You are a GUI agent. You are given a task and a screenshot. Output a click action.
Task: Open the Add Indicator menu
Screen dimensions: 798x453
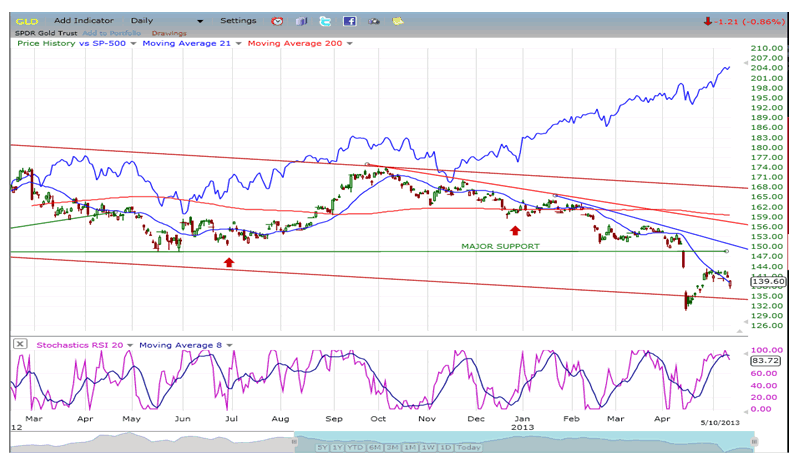click(96, 21)
